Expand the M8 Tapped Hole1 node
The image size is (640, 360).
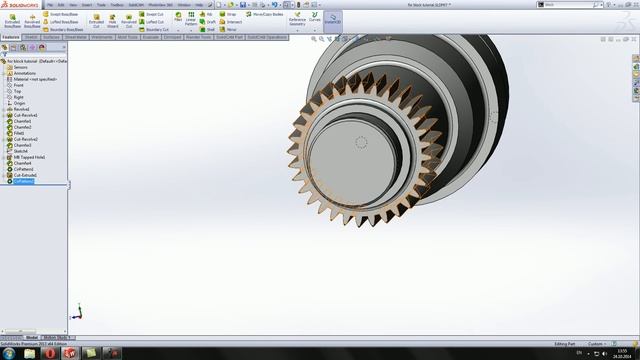click(x=4, y=157)
